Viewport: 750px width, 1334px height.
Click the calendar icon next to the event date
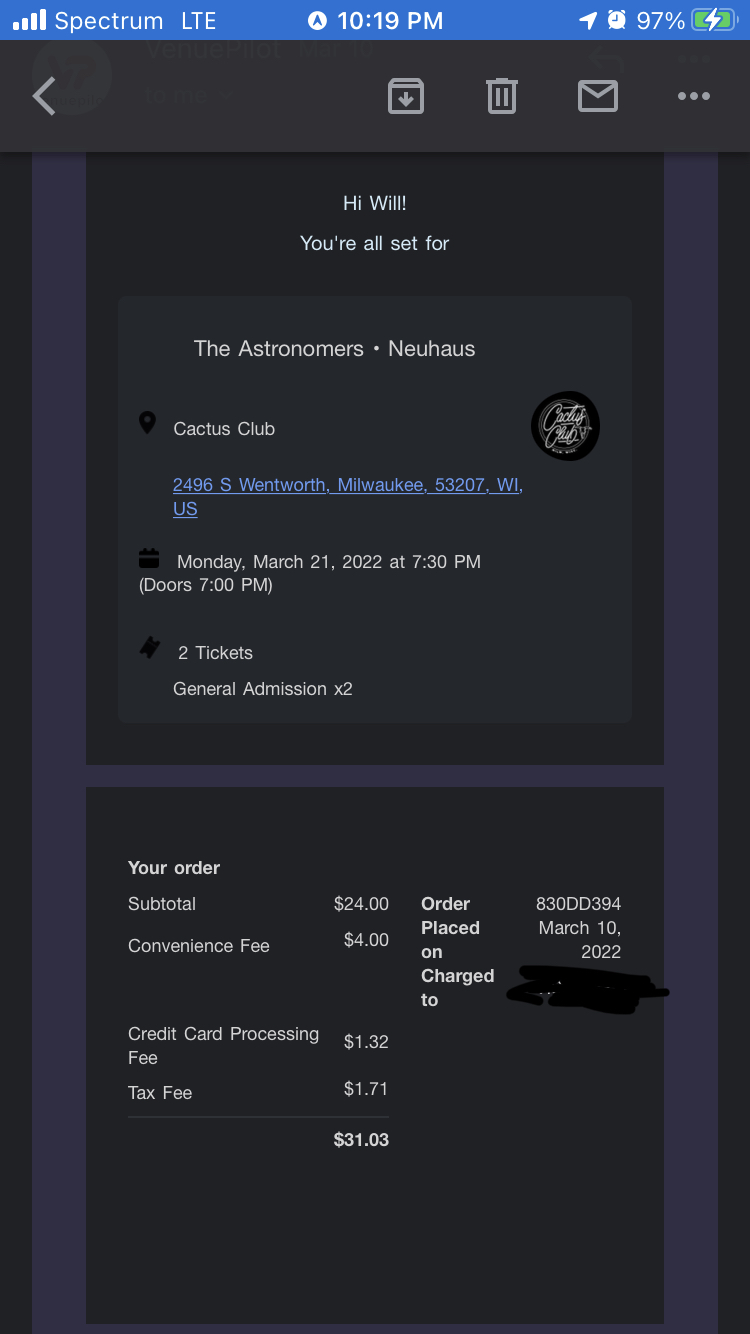(x=149, y=558)
